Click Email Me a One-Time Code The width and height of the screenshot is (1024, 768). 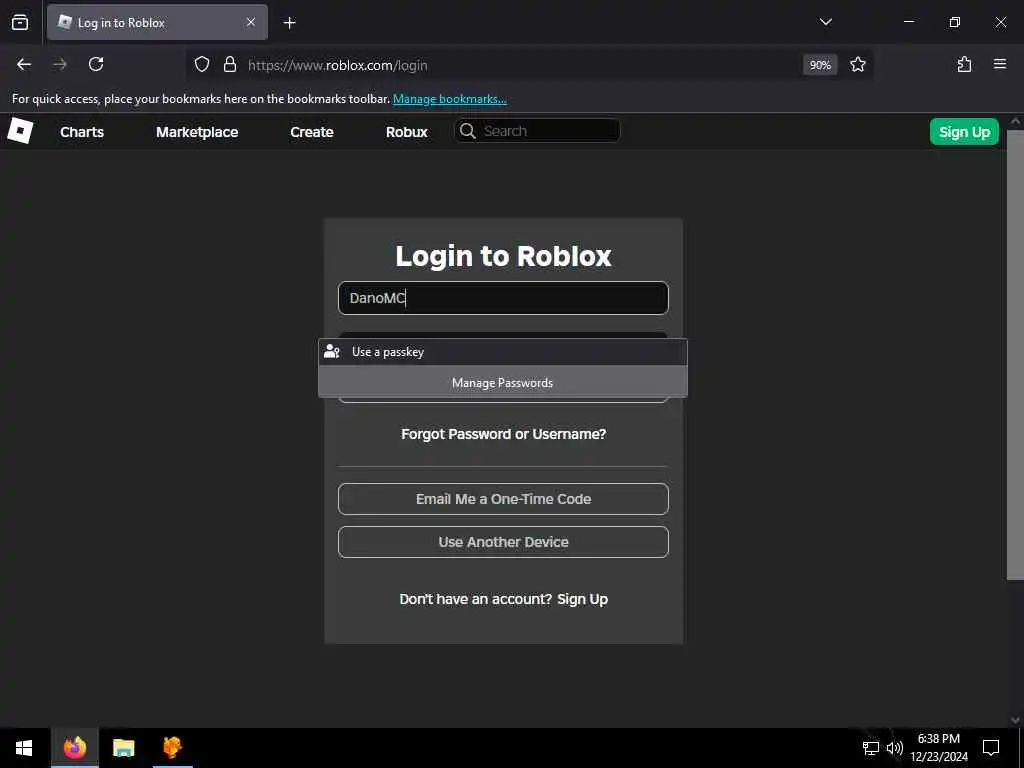click(x=504, y=499)
